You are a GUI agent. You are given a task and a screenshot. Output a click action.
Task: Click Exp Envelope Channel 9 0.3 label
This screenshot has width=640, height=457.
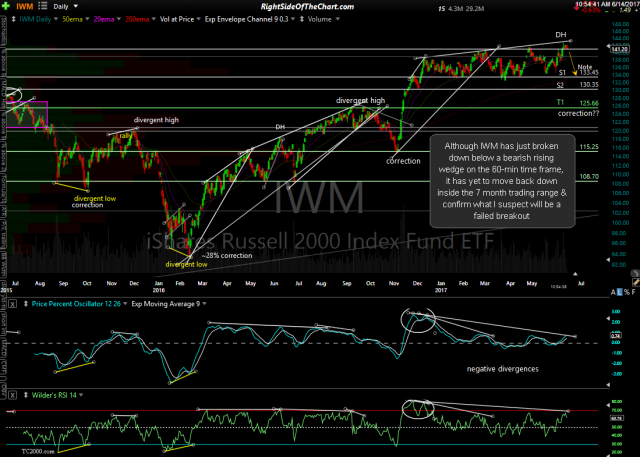(x=246, y=19)
